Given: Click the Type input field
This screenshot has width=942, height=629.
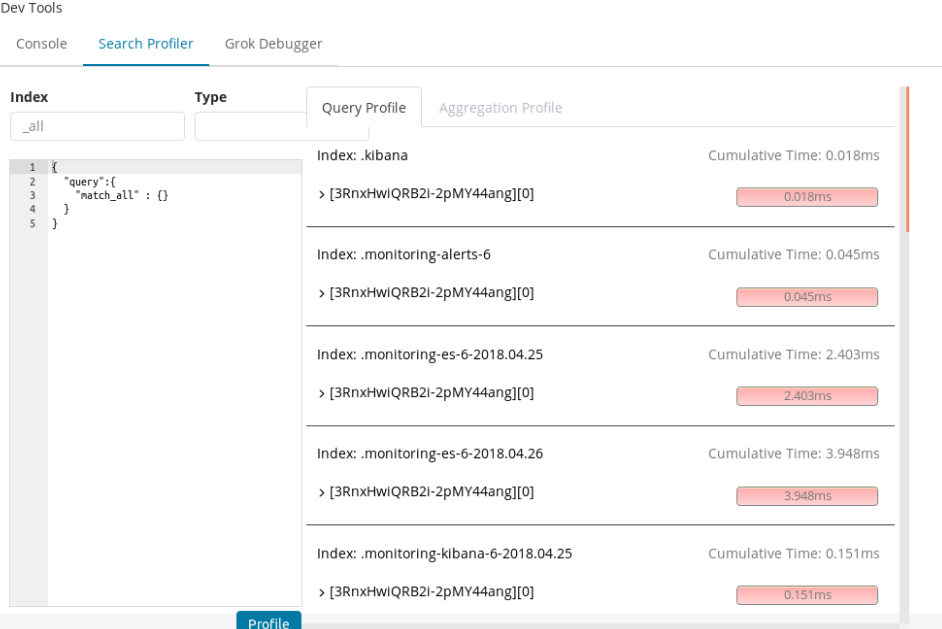Looking at the screenshot, I should pos(251,126).
